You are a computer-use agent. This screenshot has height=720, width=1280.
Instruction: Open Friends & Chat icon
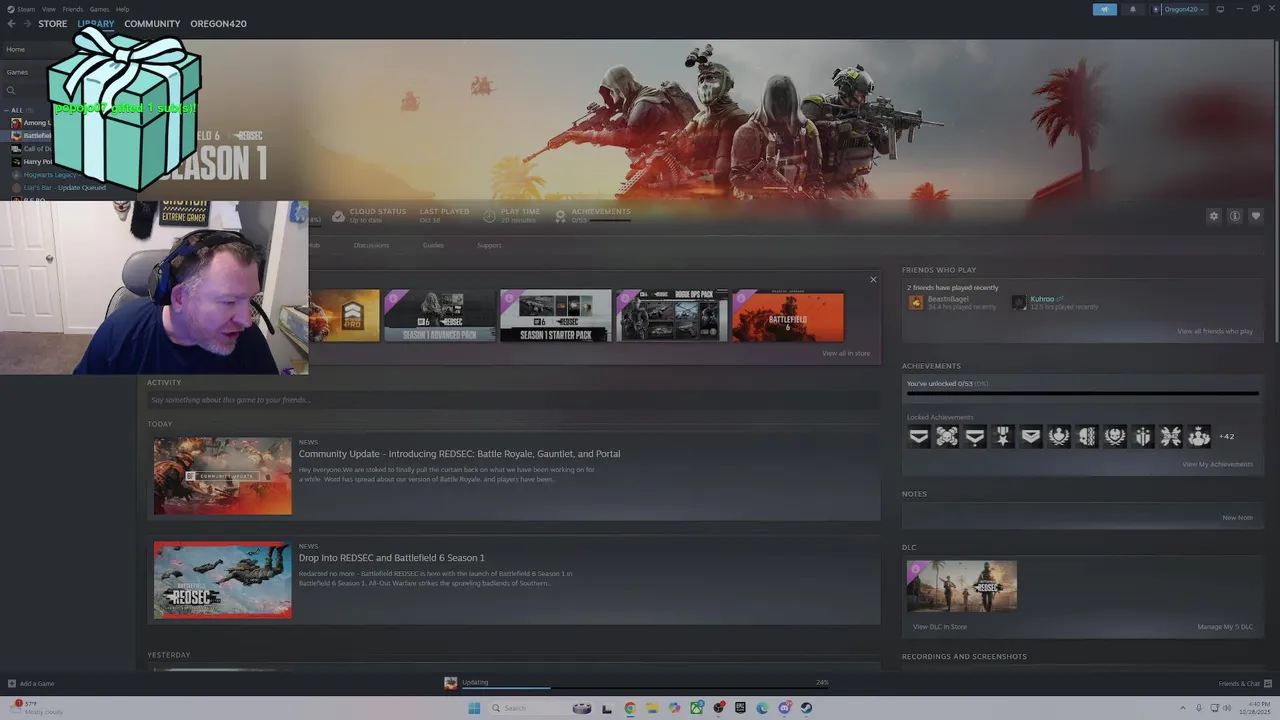[x=1267, y=683]
